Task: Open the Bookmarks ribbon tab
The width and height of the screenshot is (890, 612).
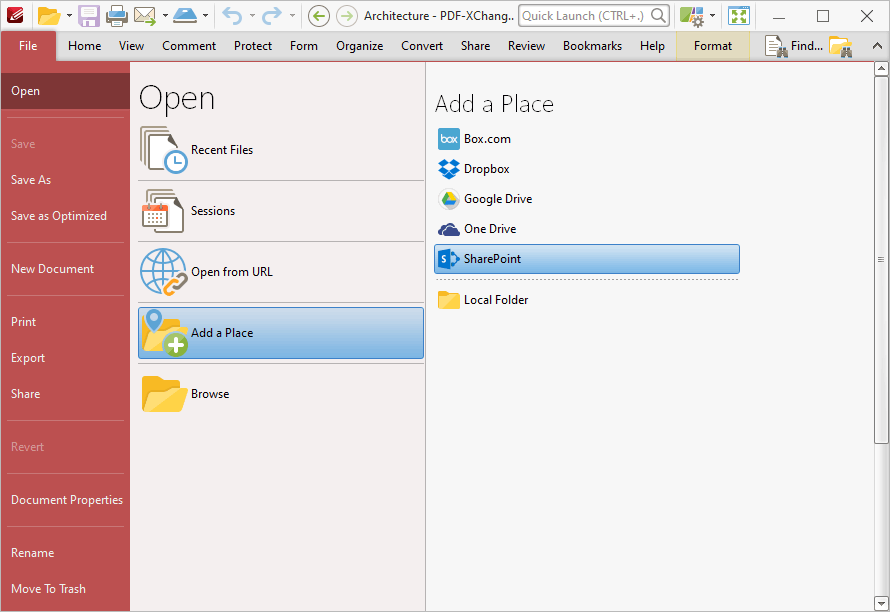Action: point(592,46)
